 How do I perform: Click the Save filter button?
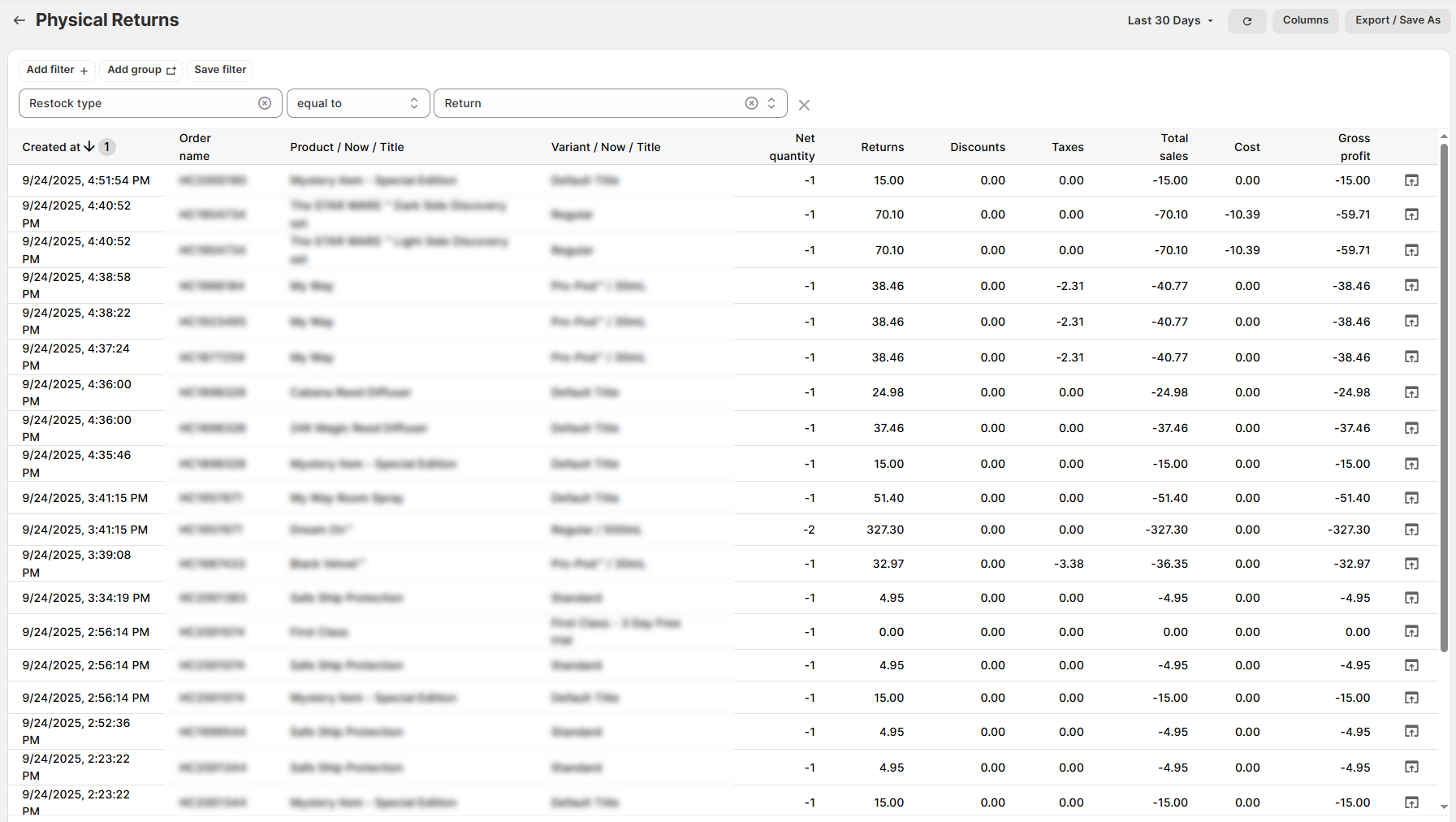(220, 70)
